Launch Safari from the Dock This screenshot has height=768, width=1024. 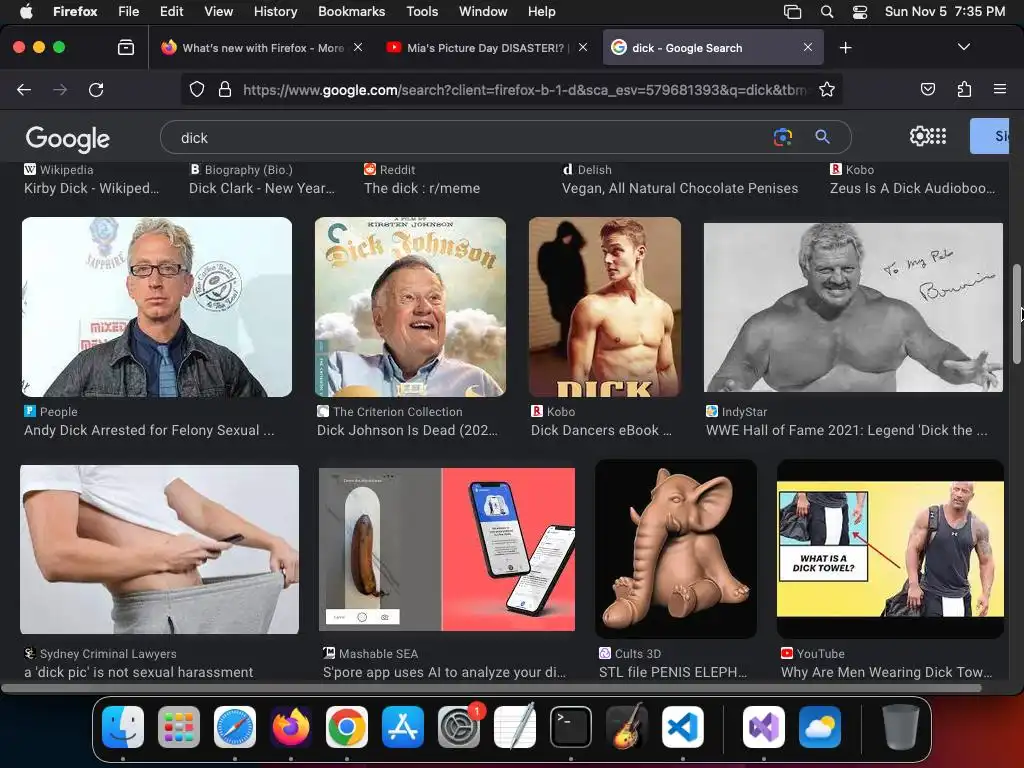pos(235,727)
